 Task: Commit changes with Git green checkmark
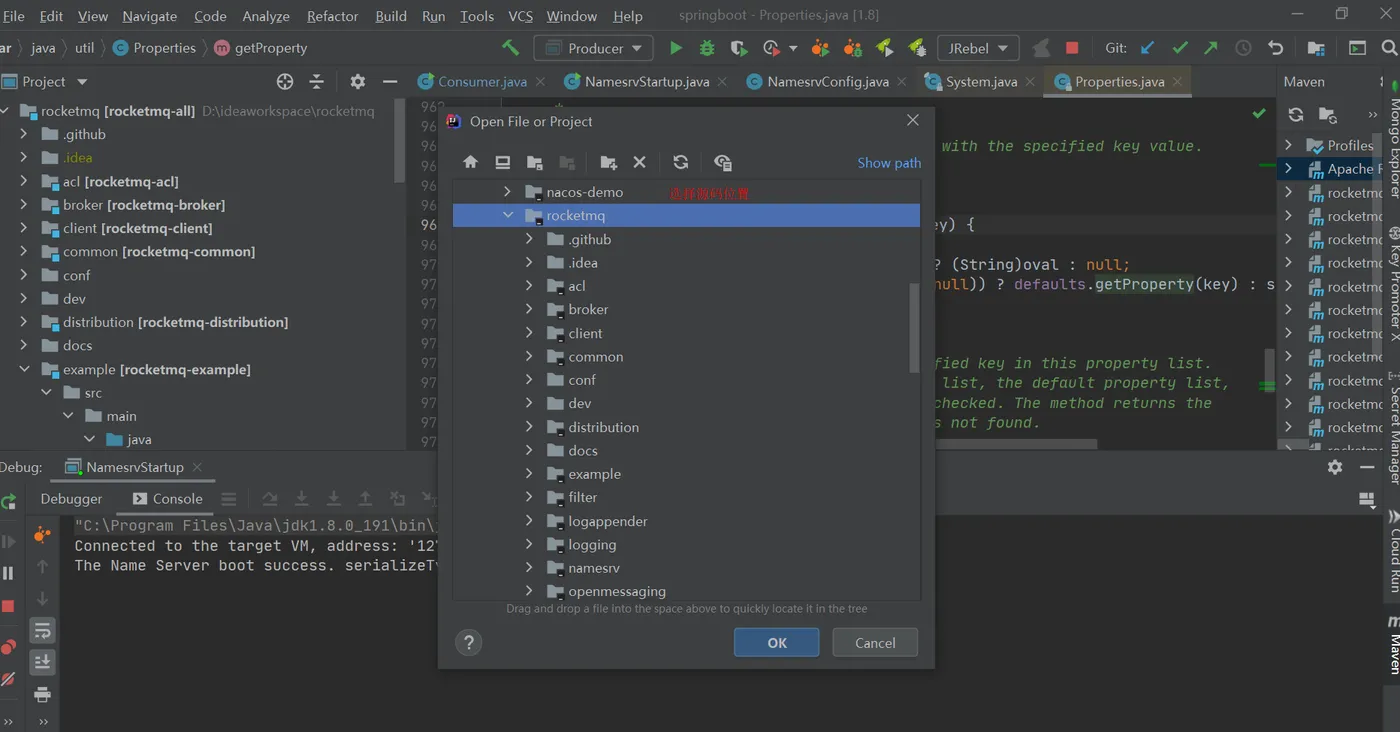point(1180,48)
